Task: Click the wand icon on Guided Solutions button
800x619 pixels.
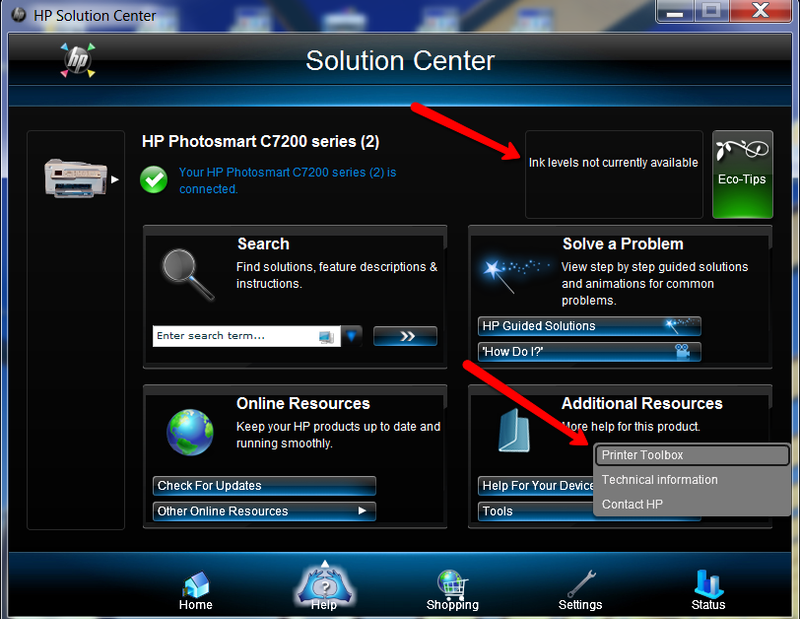Action: [682, 325]
